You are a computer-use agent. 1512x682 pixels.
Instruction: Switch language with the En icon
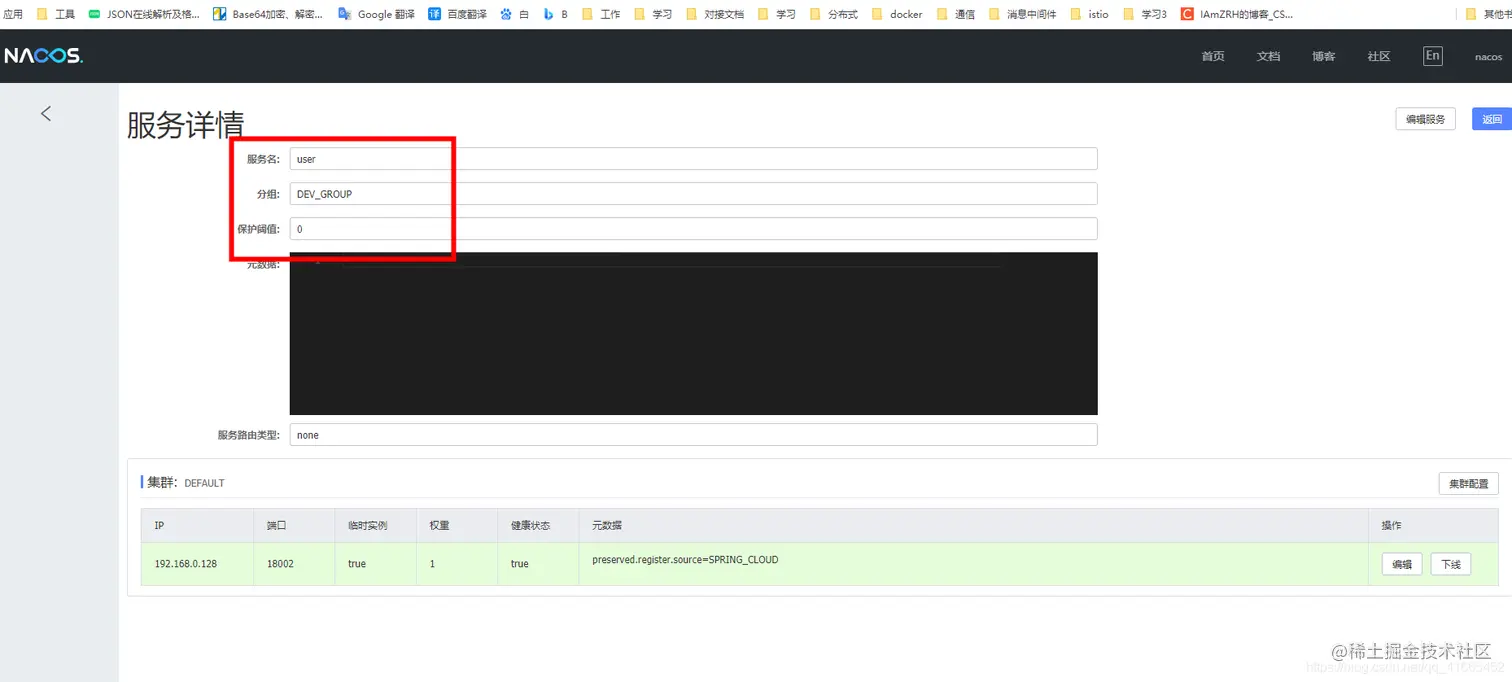tap(1433, 56)
